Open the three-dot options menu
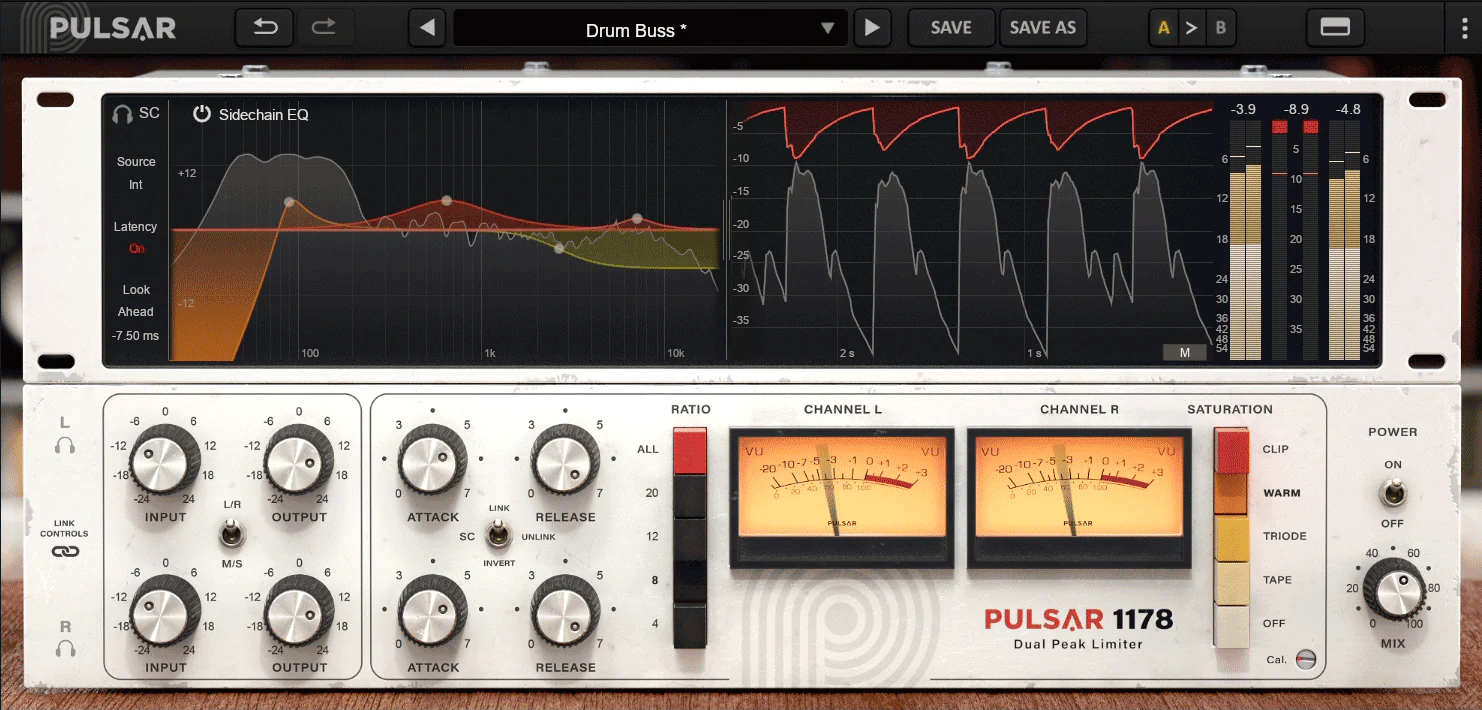The image size is (1482, 710). [1464, 28]
